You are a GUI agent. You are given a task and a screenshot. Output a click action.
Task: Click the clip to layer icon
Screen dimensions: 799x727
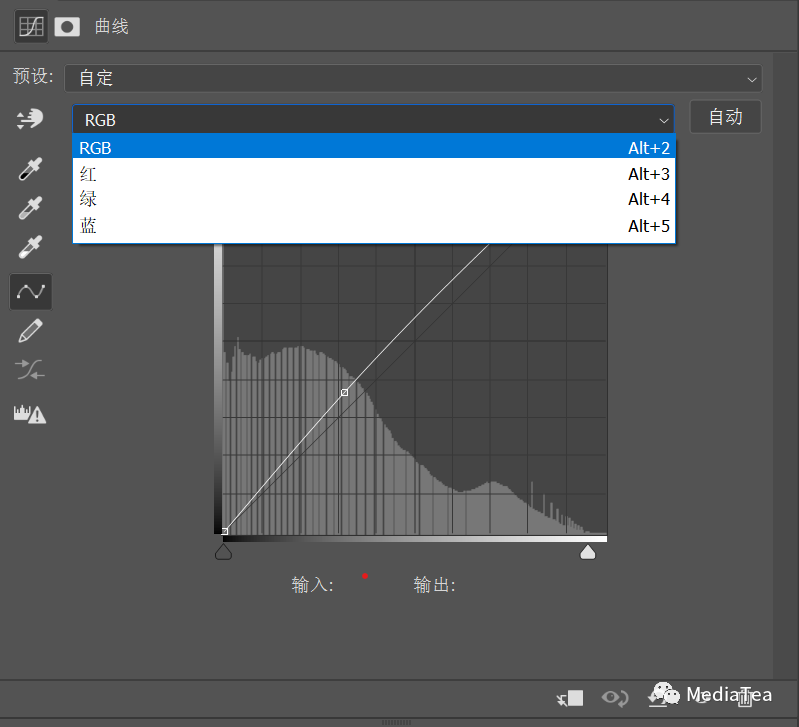coord(570,698)
